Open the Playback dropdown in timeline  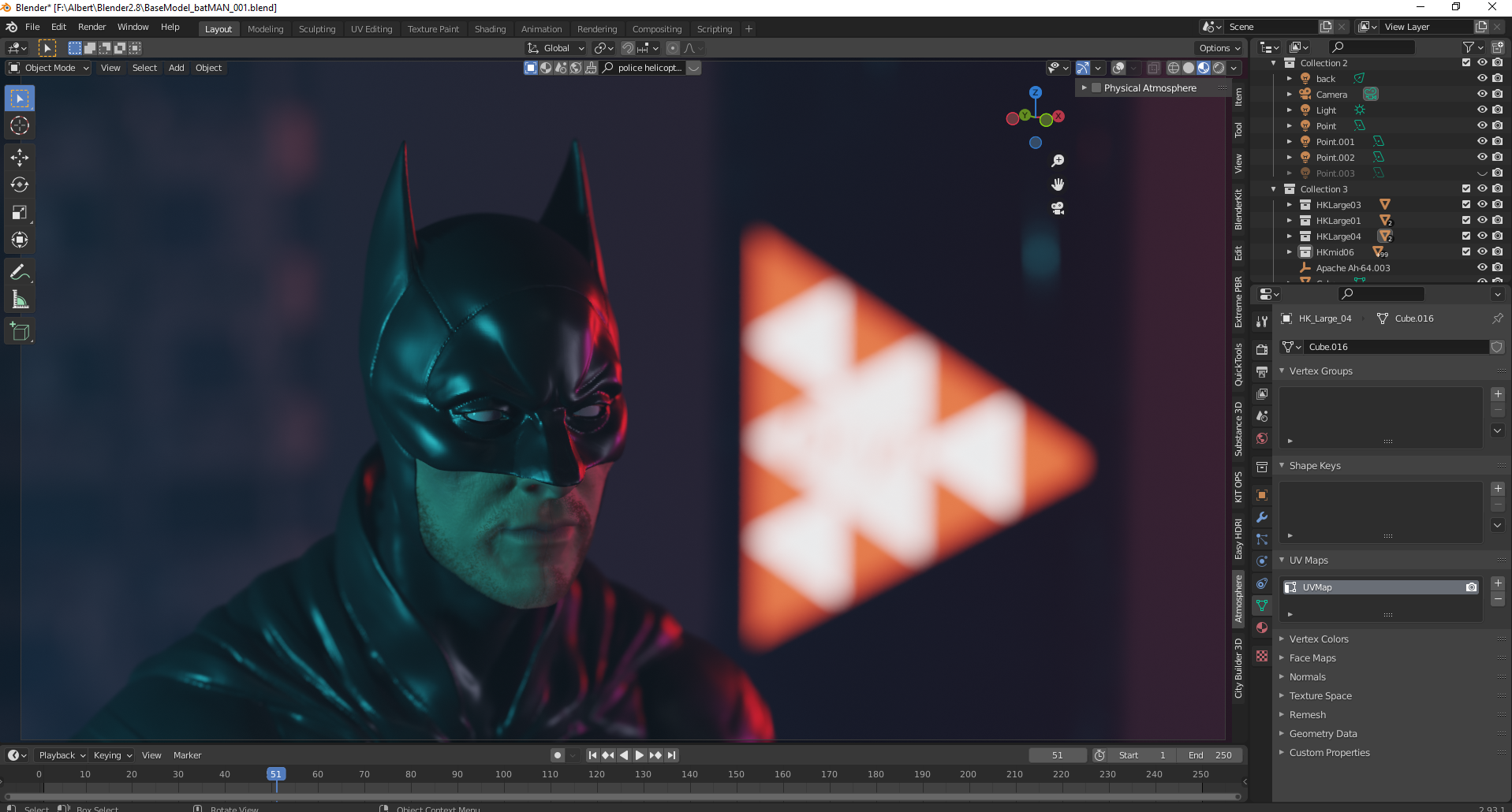click(62, 755)
